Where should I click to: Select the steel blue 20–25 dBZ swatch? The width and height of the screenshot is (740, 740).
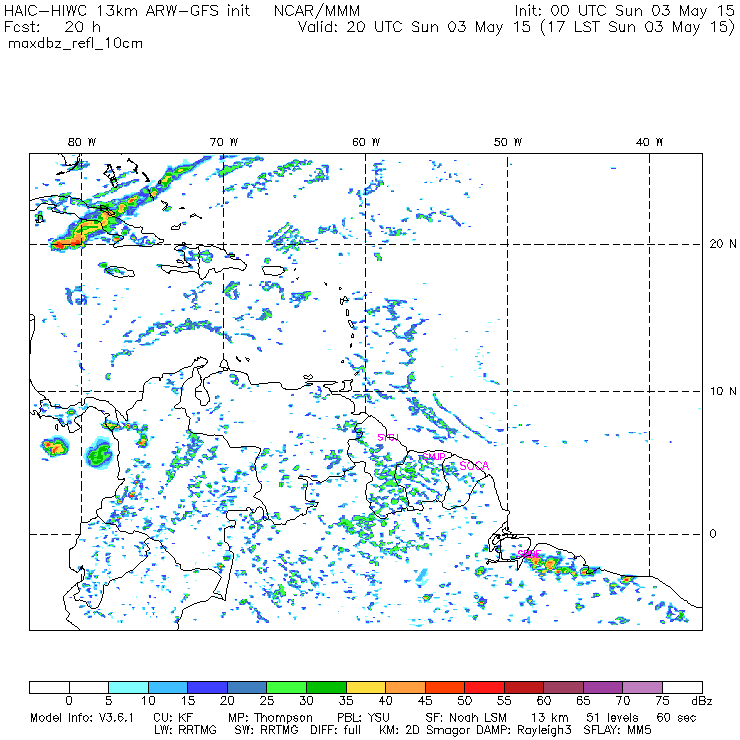pos(247,687)
